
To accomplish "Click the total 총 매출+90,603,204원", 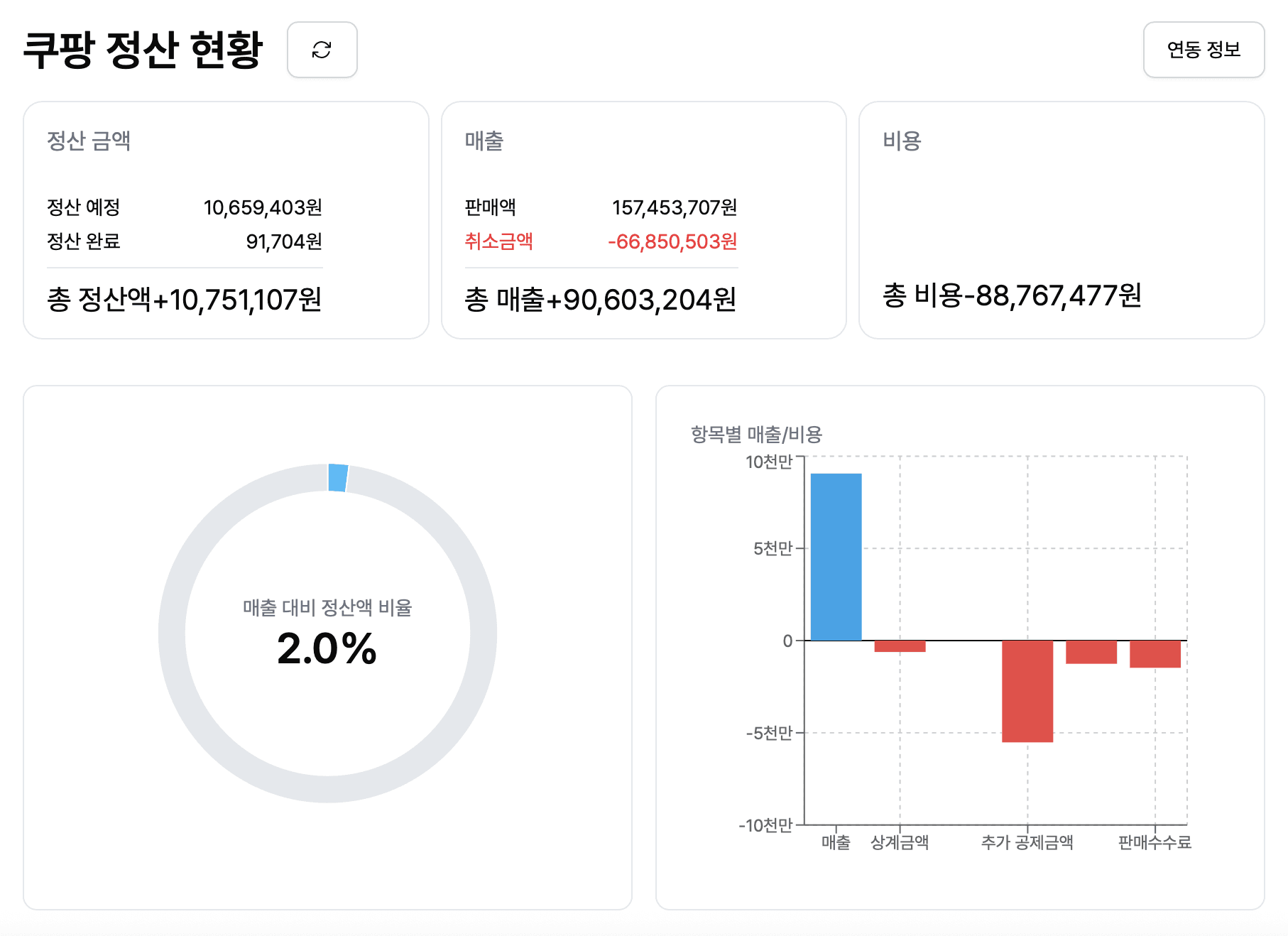I will [x=601, y=300].
